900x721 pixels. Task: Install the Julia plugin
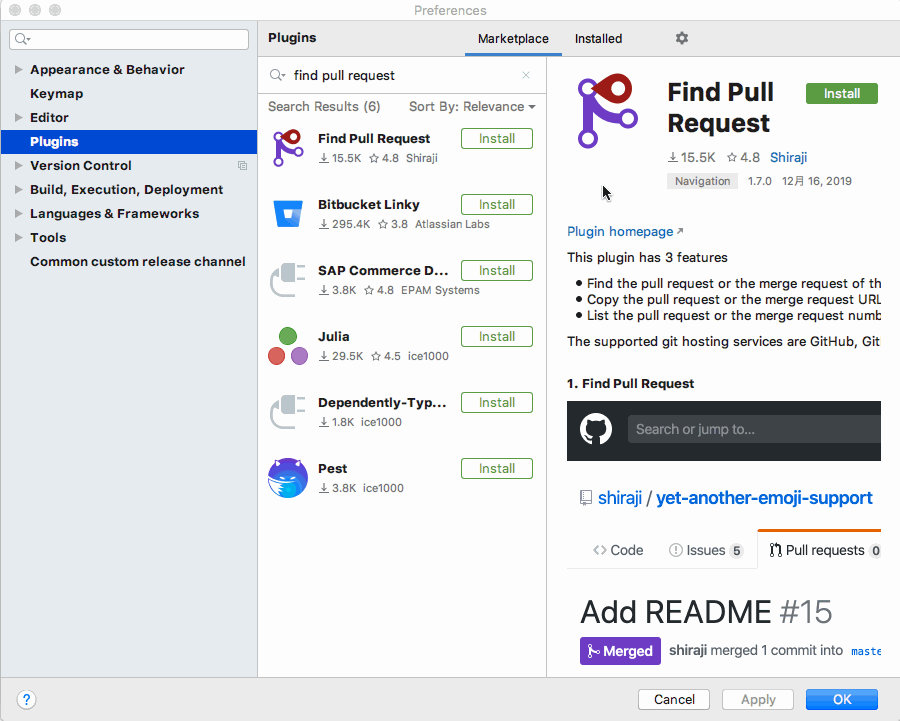tap(496, 336)
